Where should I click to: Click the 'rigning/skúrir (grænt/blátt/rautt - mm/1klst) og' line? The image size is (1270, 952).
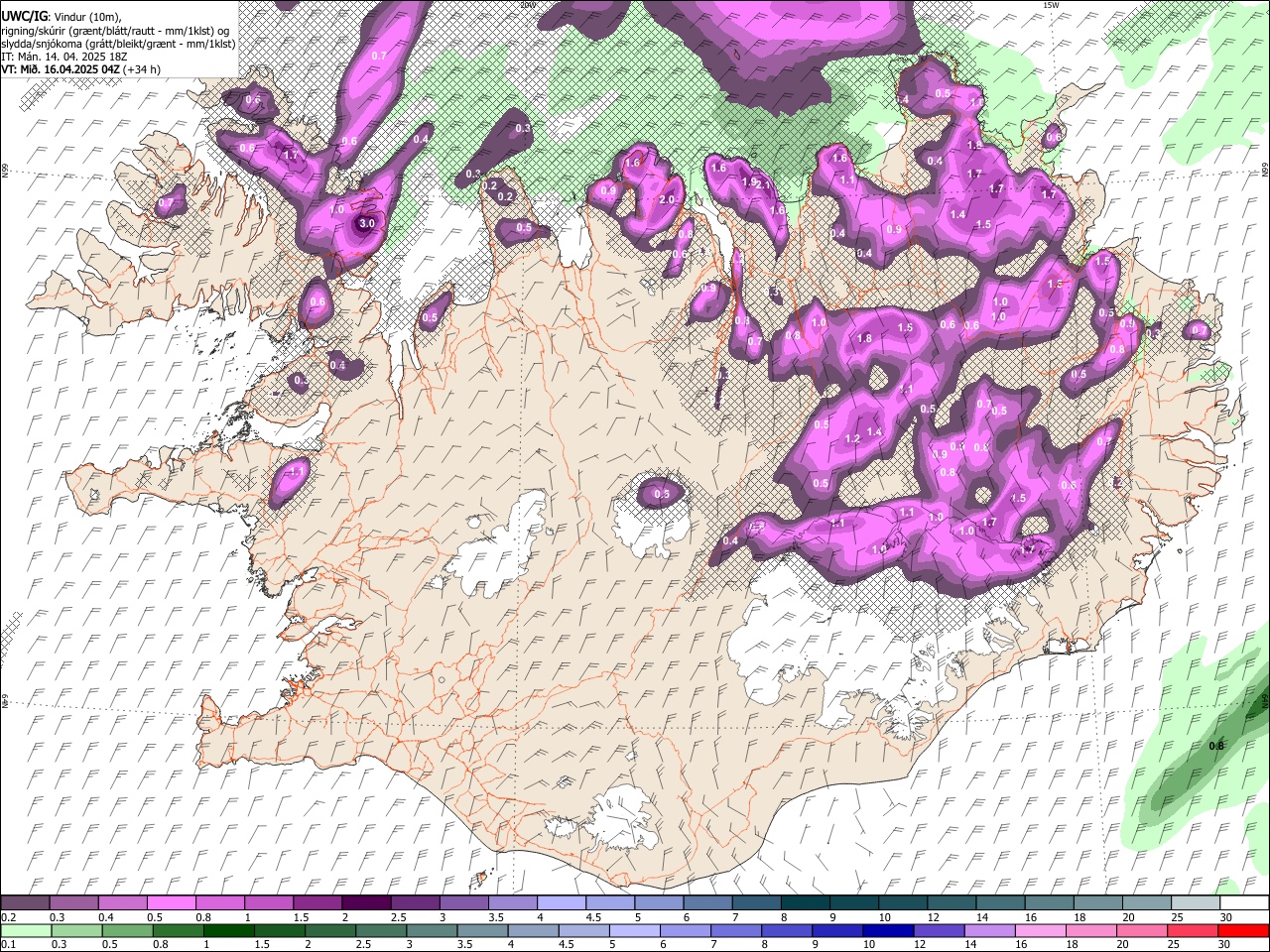click(115, 31)
